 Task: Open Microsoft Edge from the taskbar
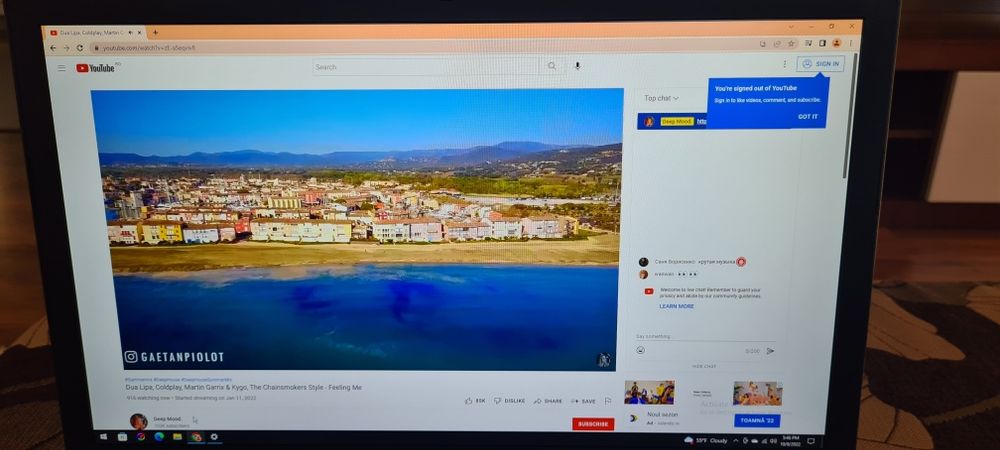tap(159, 437)
